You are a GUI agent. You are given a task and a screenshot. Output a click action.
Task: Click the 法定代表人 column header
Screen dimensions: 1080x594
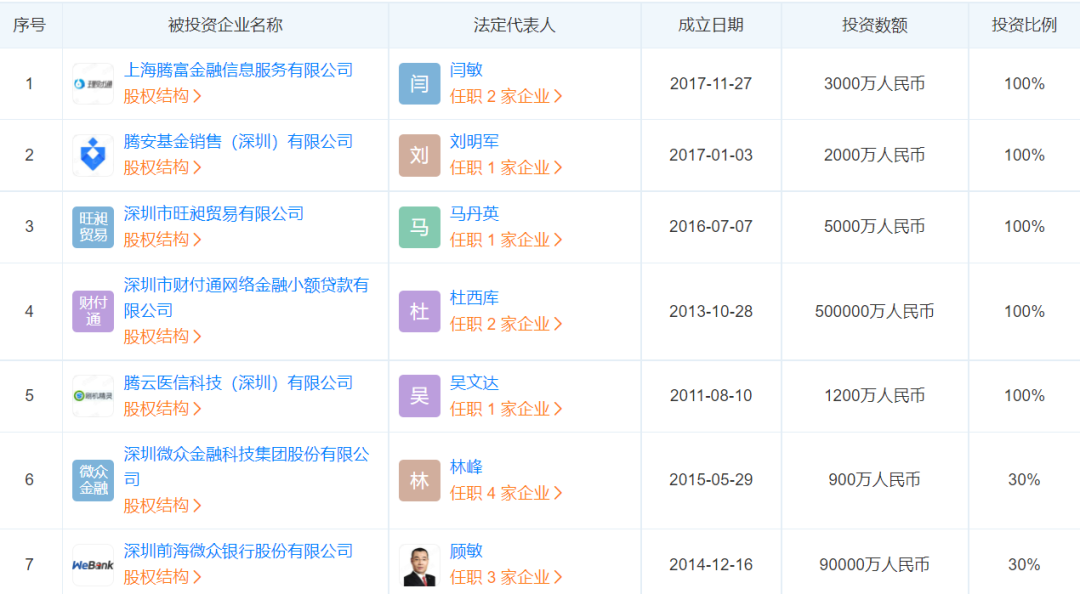coord(515,25)
